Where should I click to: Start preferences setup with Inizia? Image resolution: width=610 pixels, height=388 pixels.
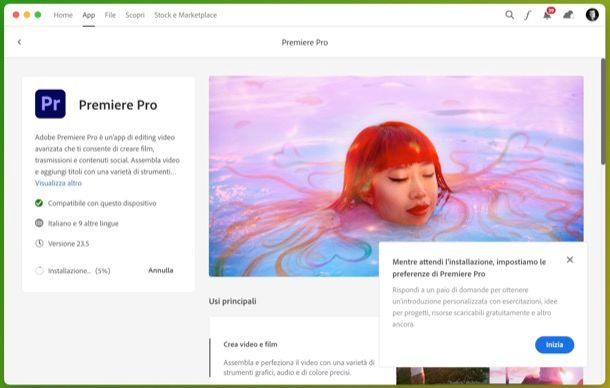pyautogui.click(x=554, y=345)
